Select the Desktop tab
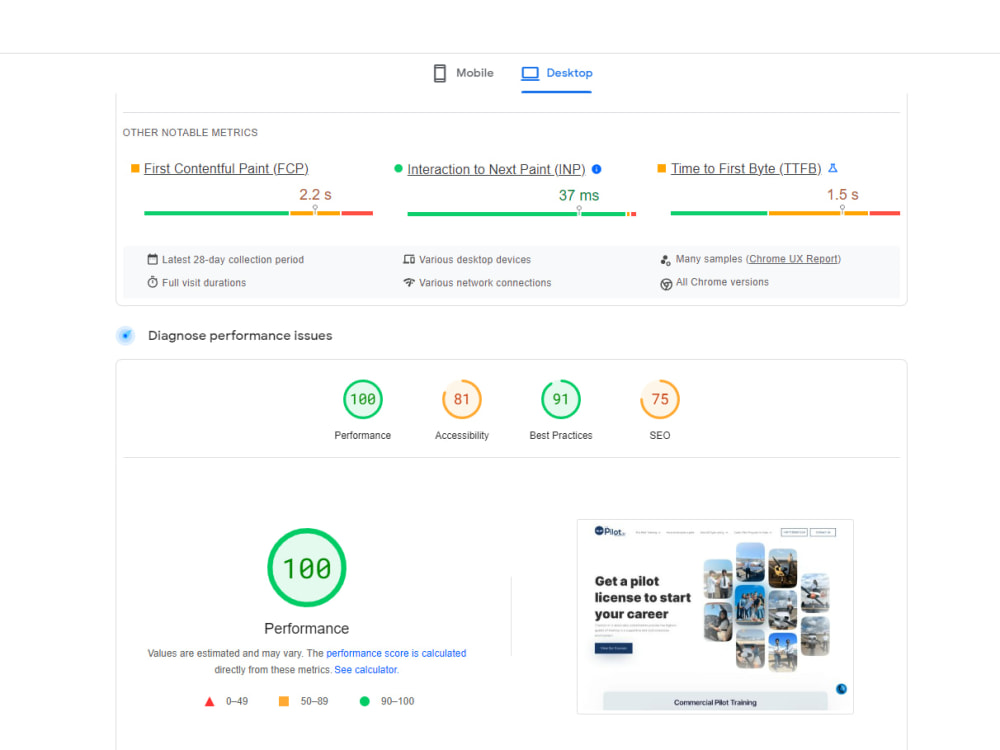 [556, 73]
